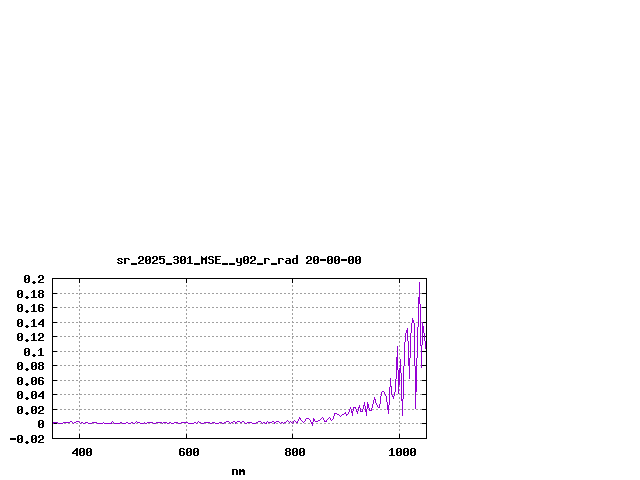Pick the 1000 x-axis tick label
This screenshot has height=480, width=640.
pyautogui.click(x=402, y=453)
